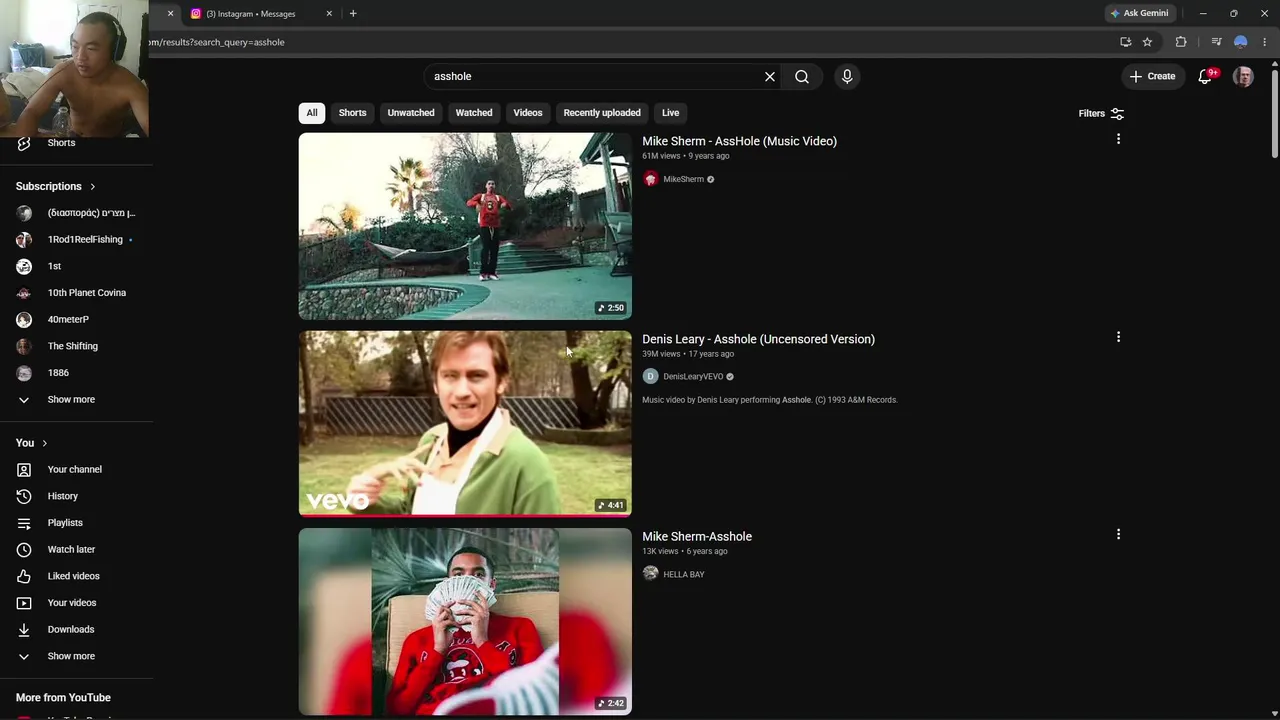This screenshot has height=720, width=1280.
Task: Click the magnifier search button
Action: (x=802, y=76)
